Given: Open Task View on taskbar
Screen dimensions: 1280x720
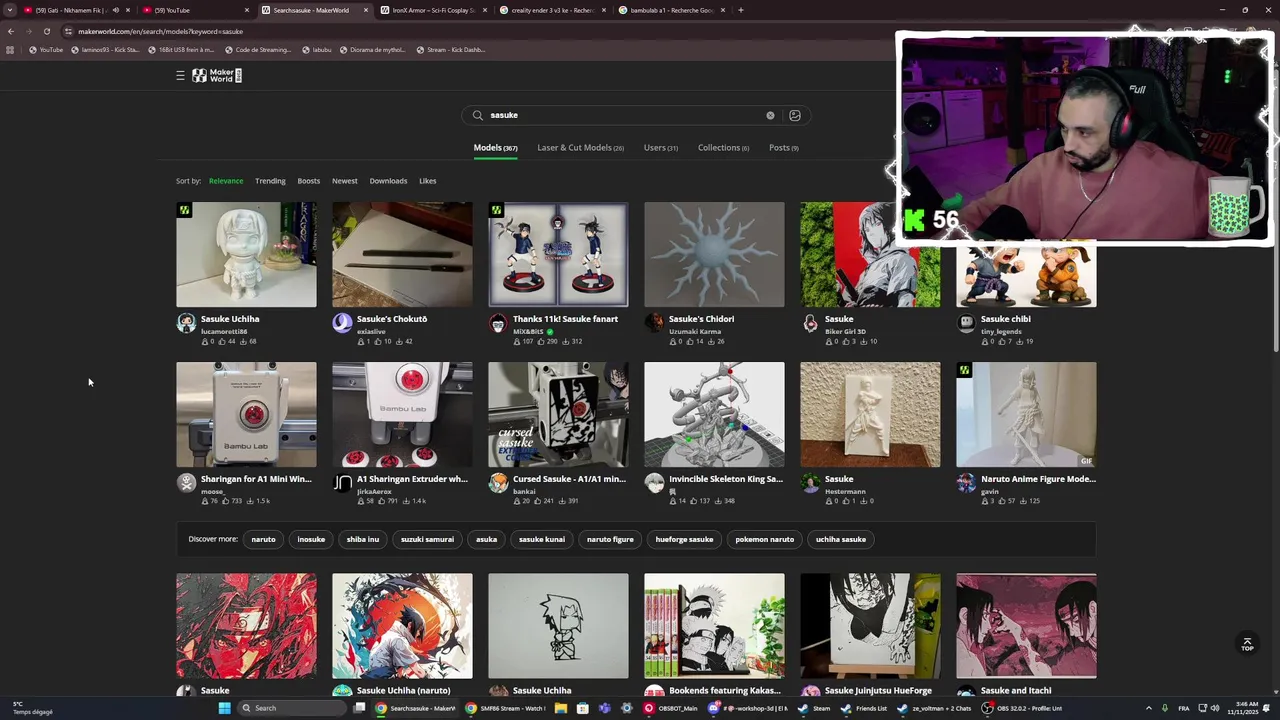Looking at the screenshot, I should [x=360, y=708].
